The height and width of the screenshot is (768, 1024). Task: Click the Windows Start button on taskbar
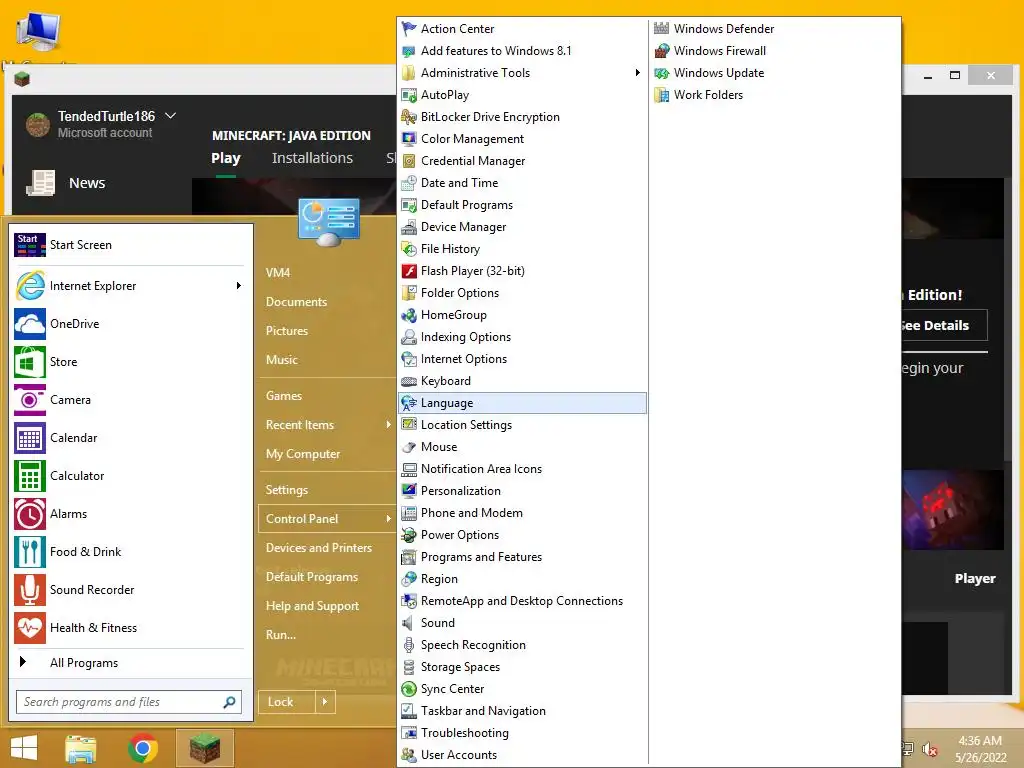24,748
